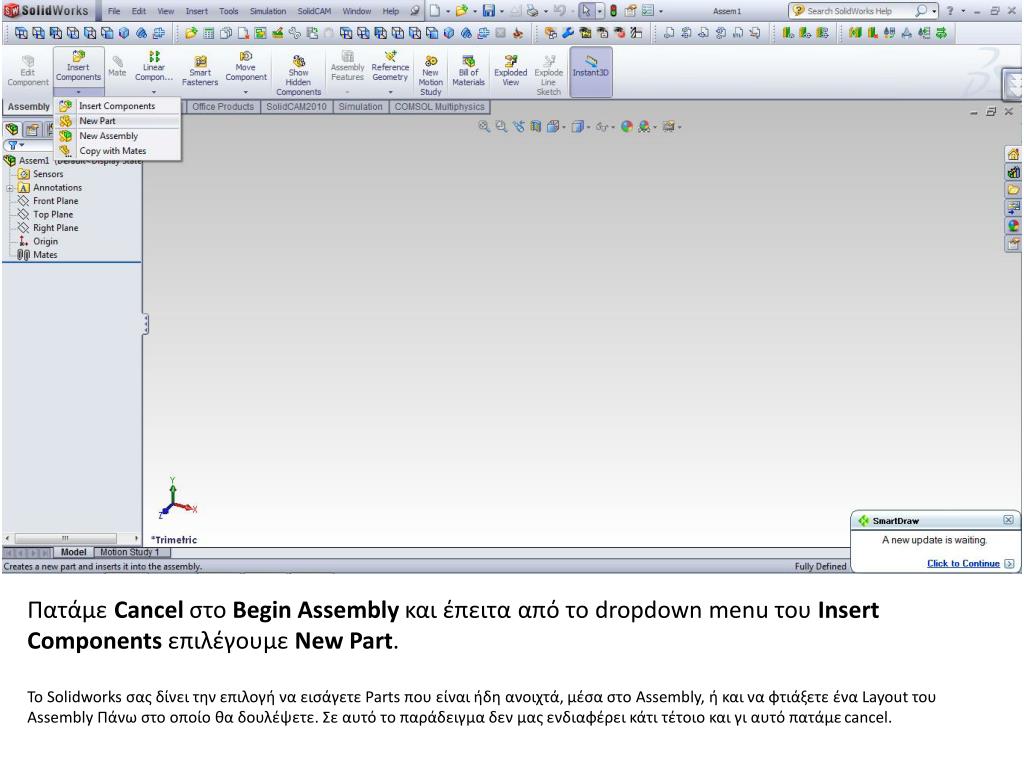Image resolution: width=1024 pixels, height=768 pixels.
Task: Switch to Motion Study 1 tab
Action: coord(129,552)
